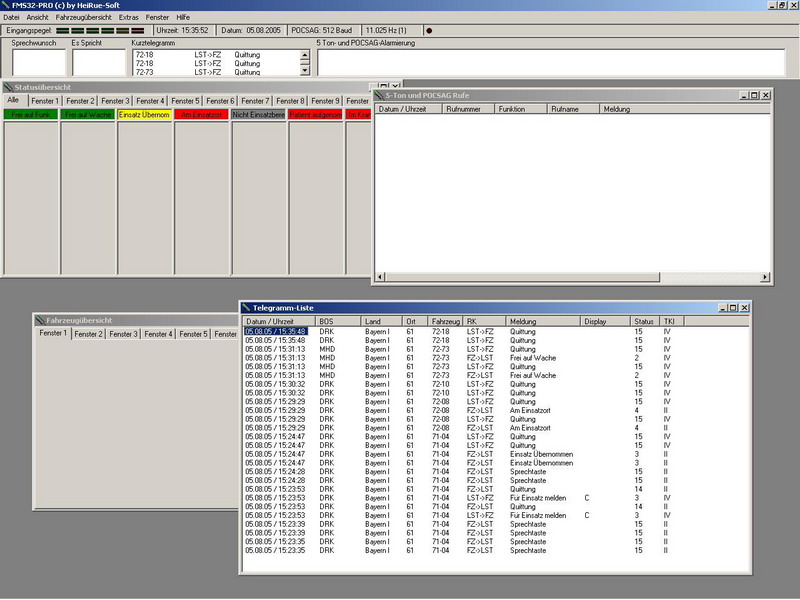This screenshot has height=600, width=800.
Task: Open the Fahrzeugübersicht menu
Action: point(83,17)
